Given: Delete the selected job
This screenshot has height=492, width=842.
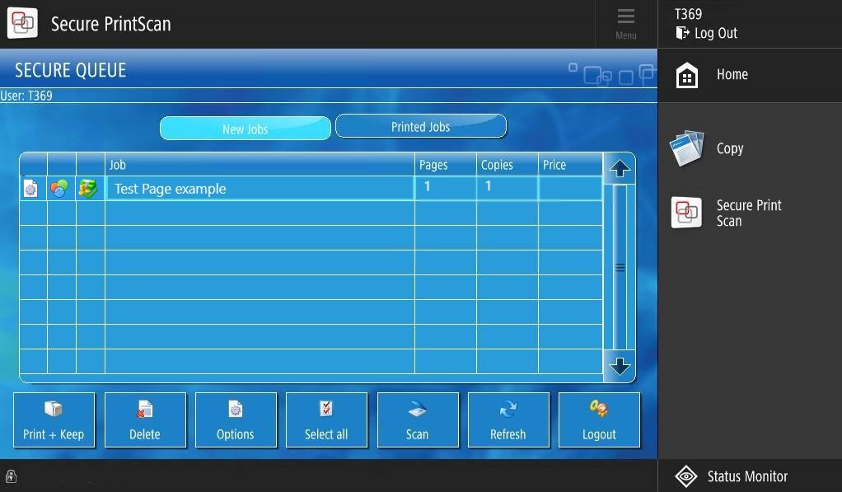Looking at the screenshot, I should point(145,420).
